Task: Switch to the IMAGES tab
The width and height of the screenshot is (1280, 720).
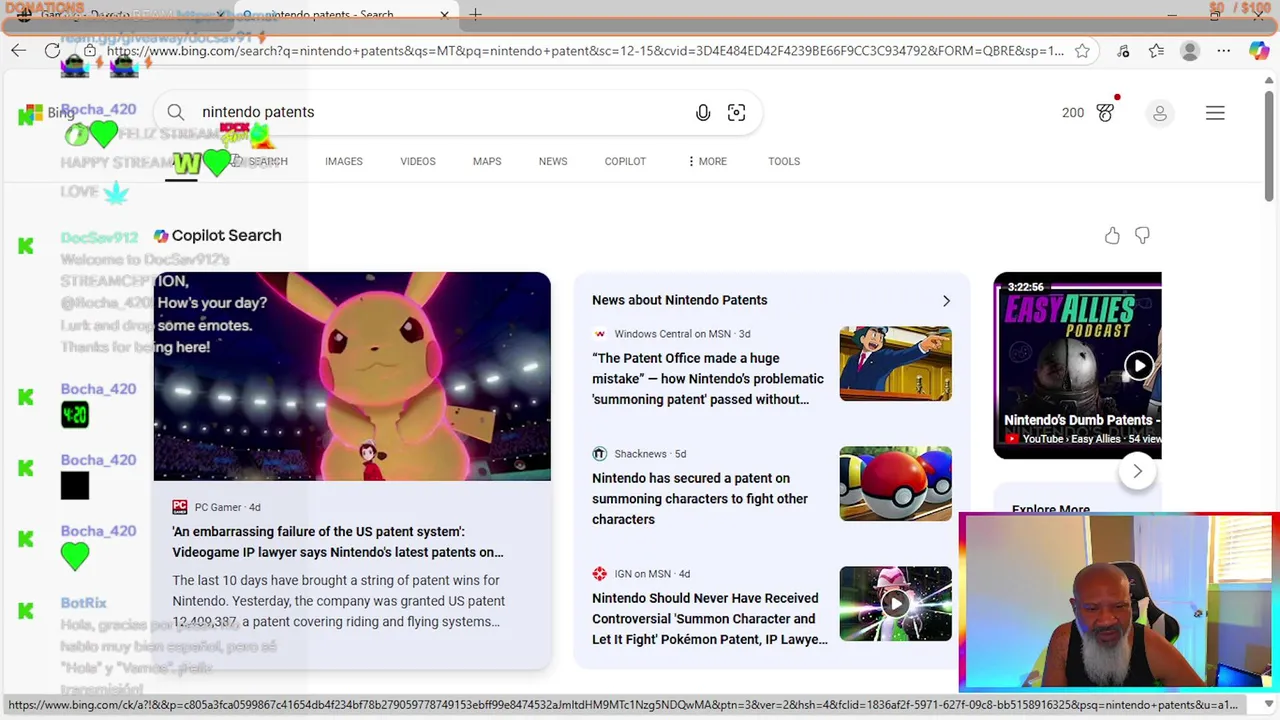Action: click(x=343, y=161)
